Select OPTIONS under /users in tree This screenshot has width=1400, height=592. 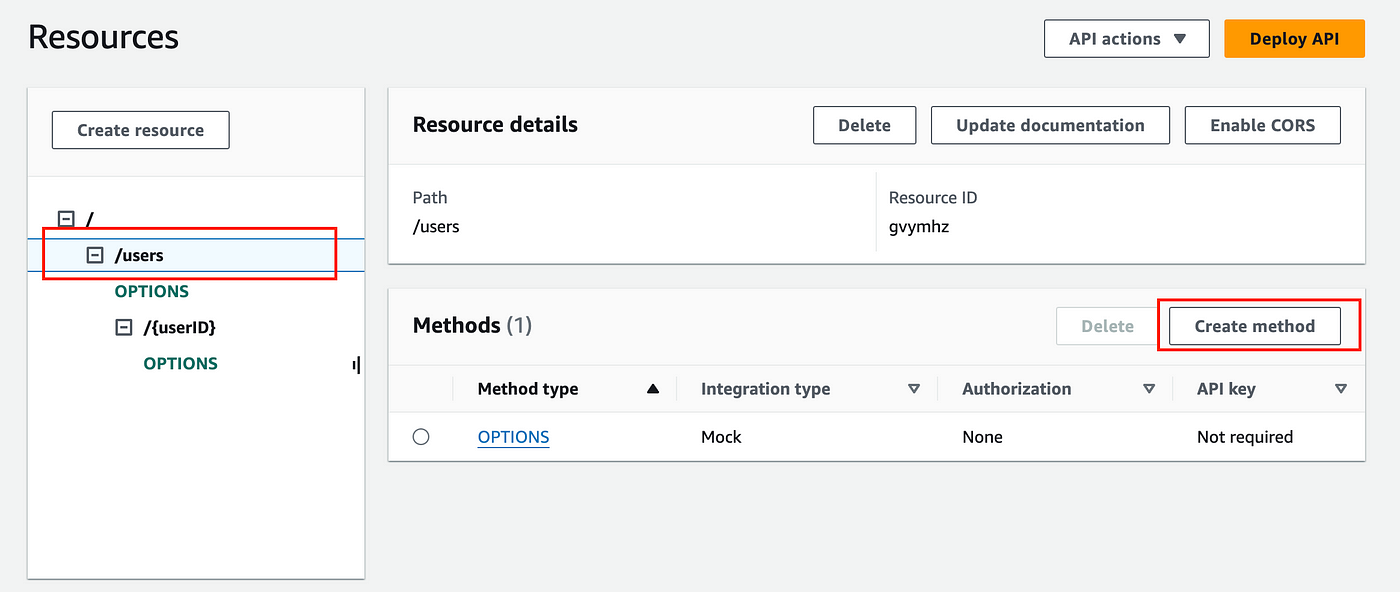151,291
